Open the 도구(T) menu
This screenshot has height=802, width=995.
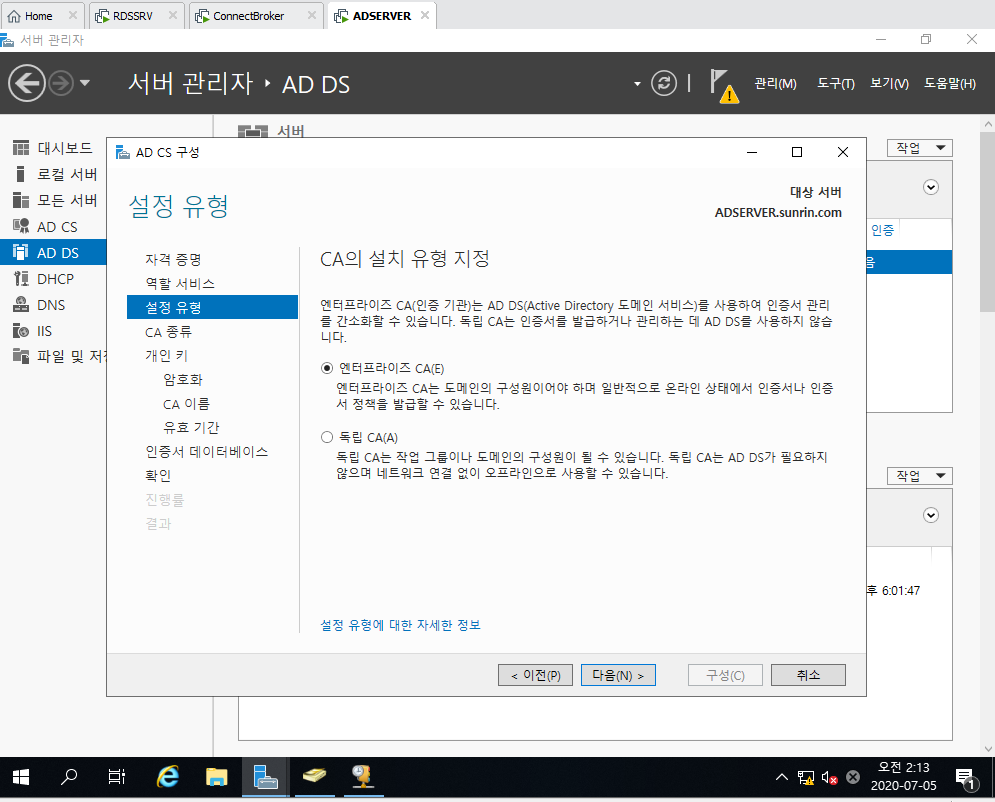click(x=836, y=84)
